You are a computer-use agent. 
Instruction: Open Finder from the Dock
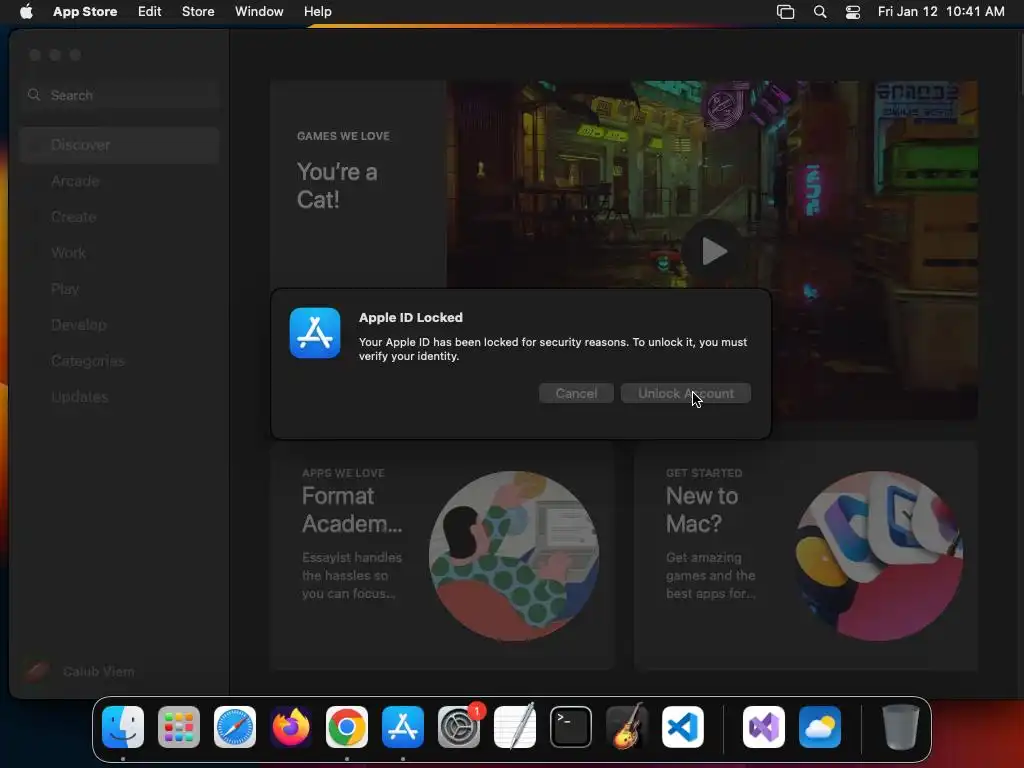pos(123,727)
